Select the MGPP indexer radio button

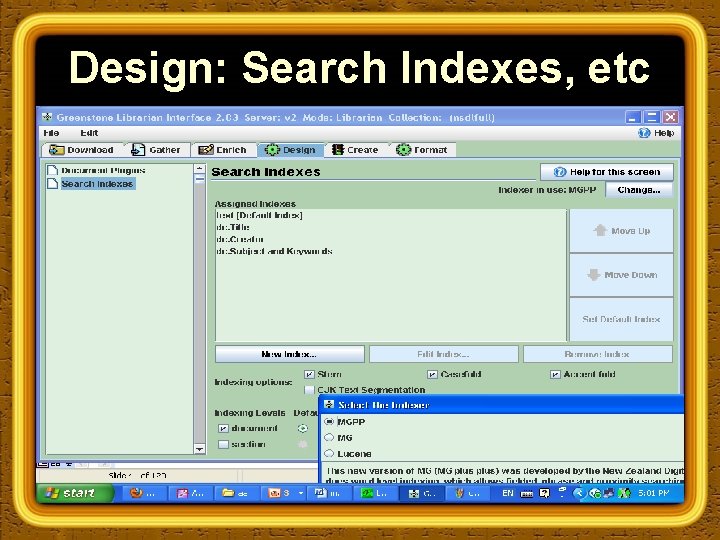[x=329, y=422]
